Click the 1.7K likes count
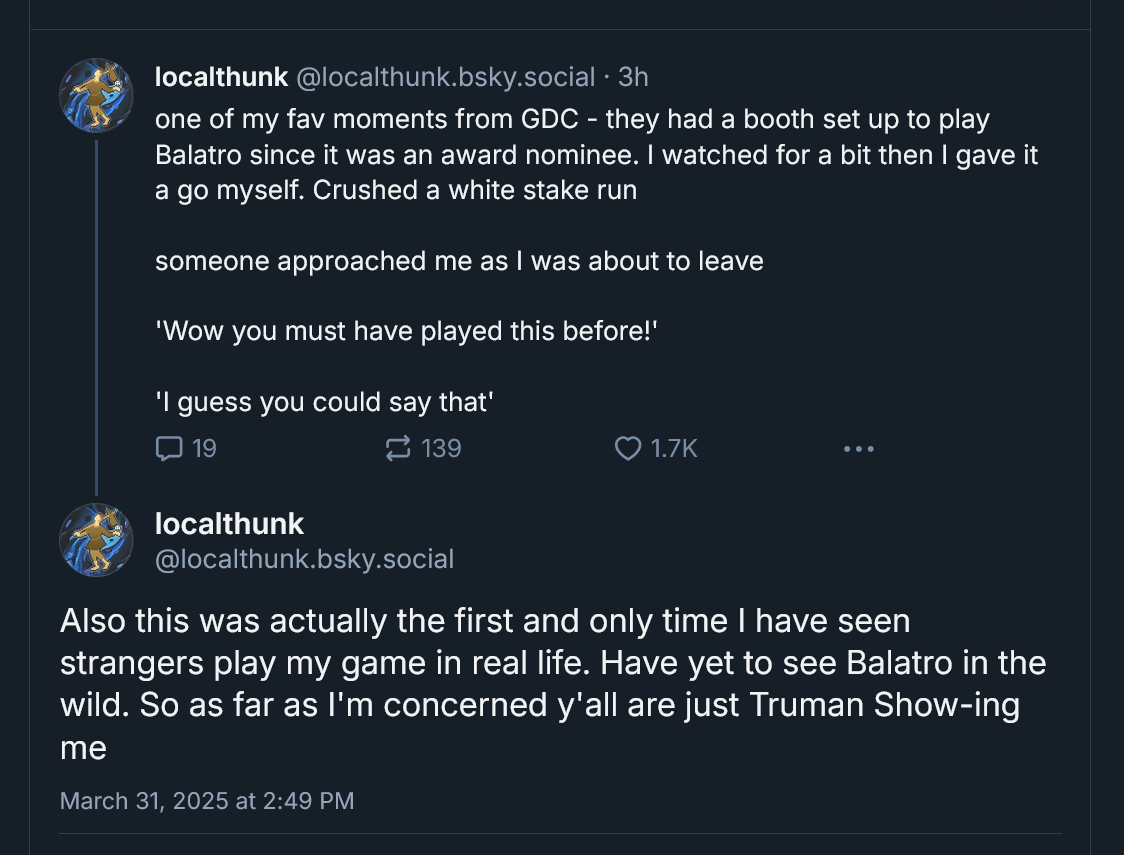The height and width of the screenshot is (855, 1124). coord(674,449)
